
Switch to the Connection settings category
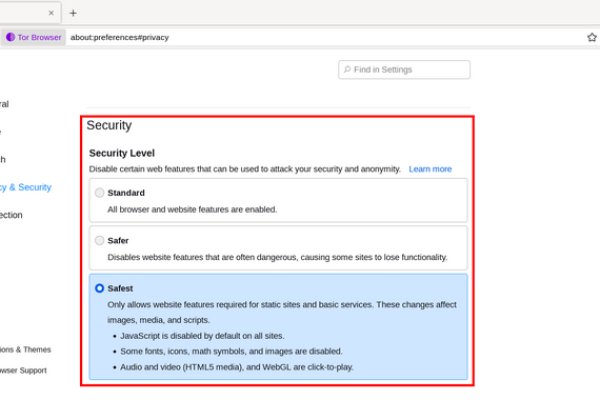tap(12, 215)
